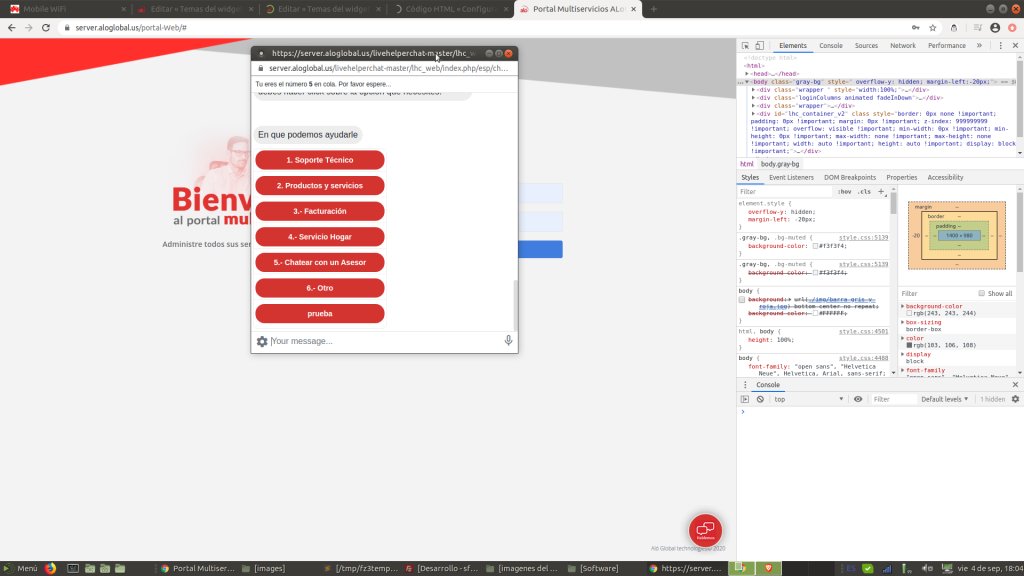
Task: Open the DOM Breakpoints pane tab
Action: pyautogui.click(x=850, y=178)
